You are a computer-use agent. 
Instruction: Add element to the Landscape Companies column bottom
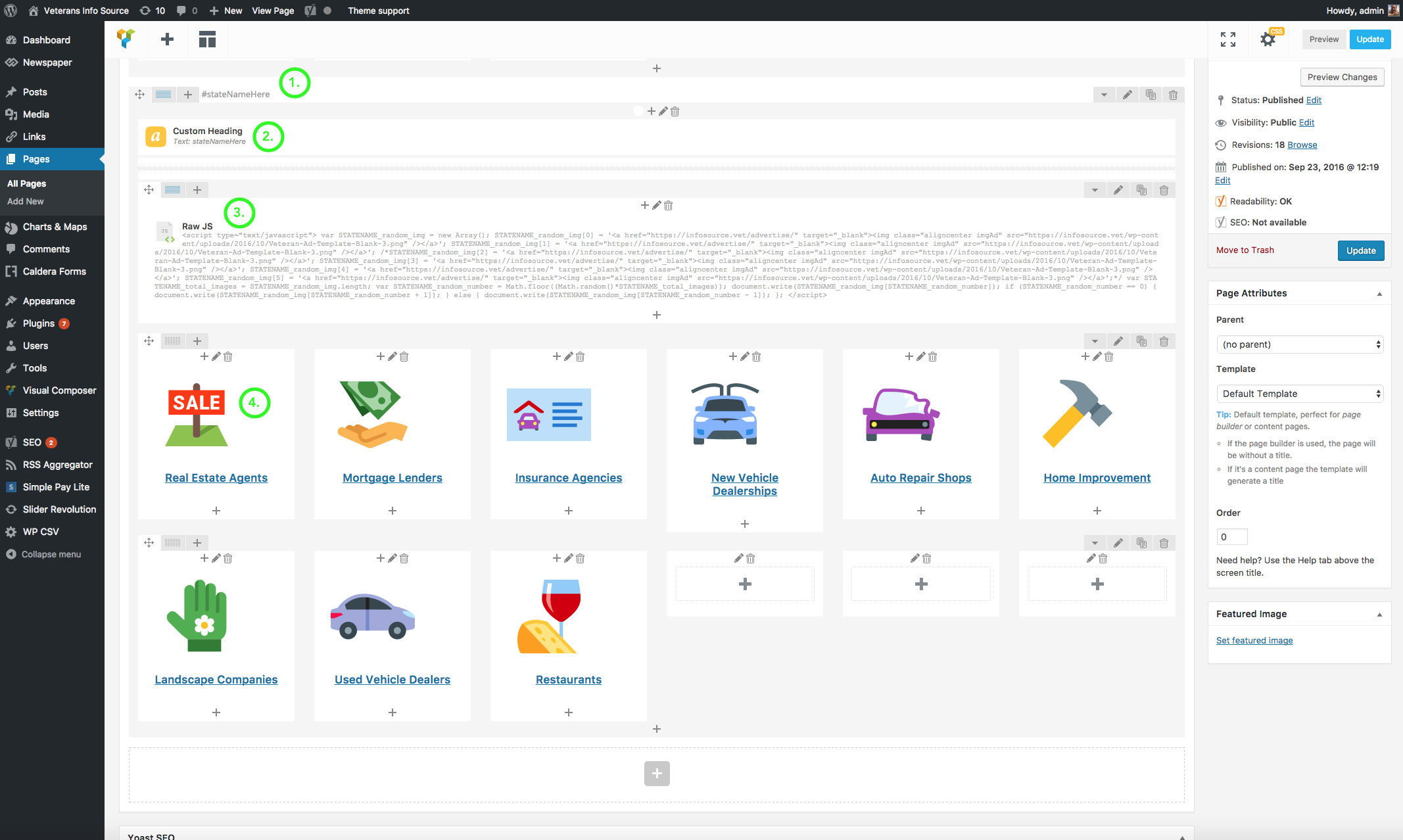click(216, 712)
